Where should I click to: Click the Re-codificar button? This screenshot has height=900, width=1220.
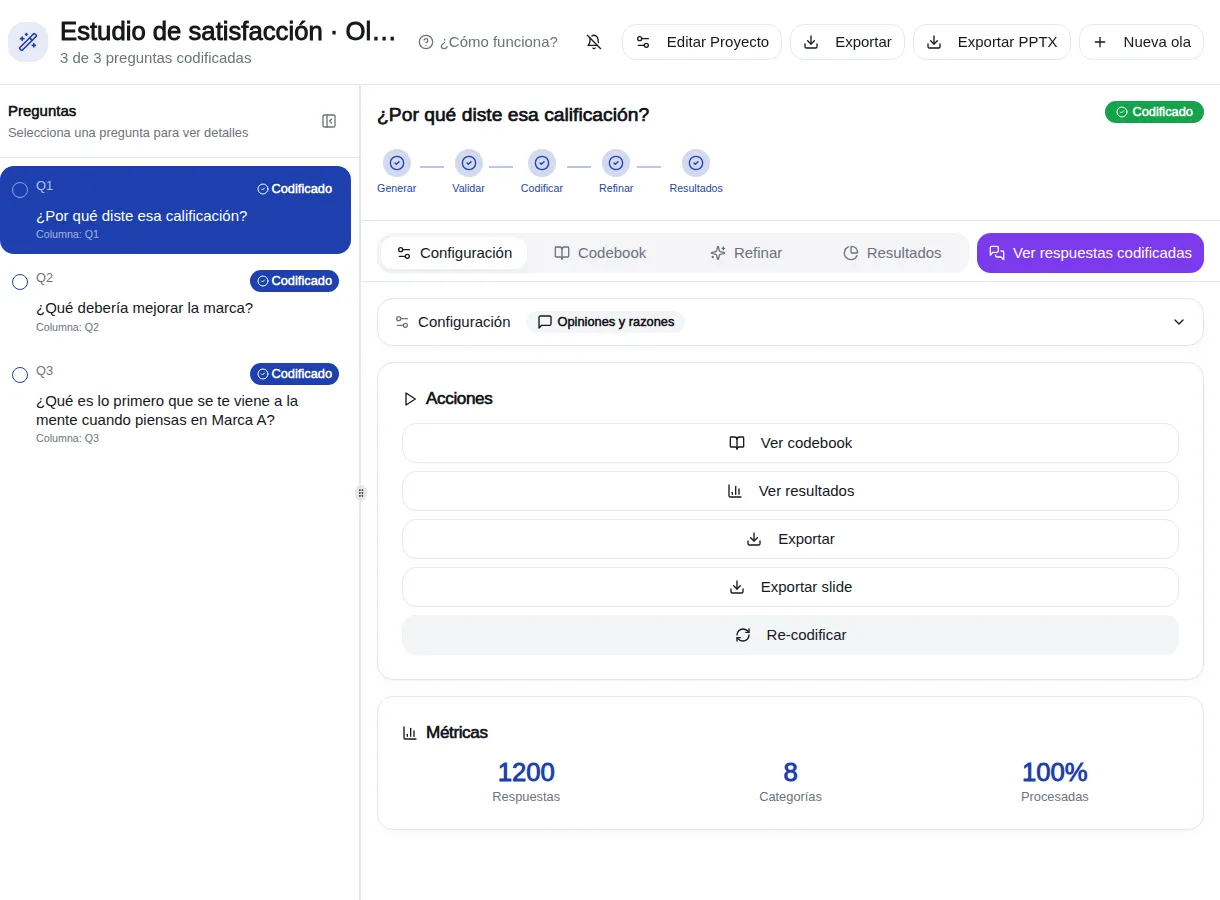coord(790,635)
